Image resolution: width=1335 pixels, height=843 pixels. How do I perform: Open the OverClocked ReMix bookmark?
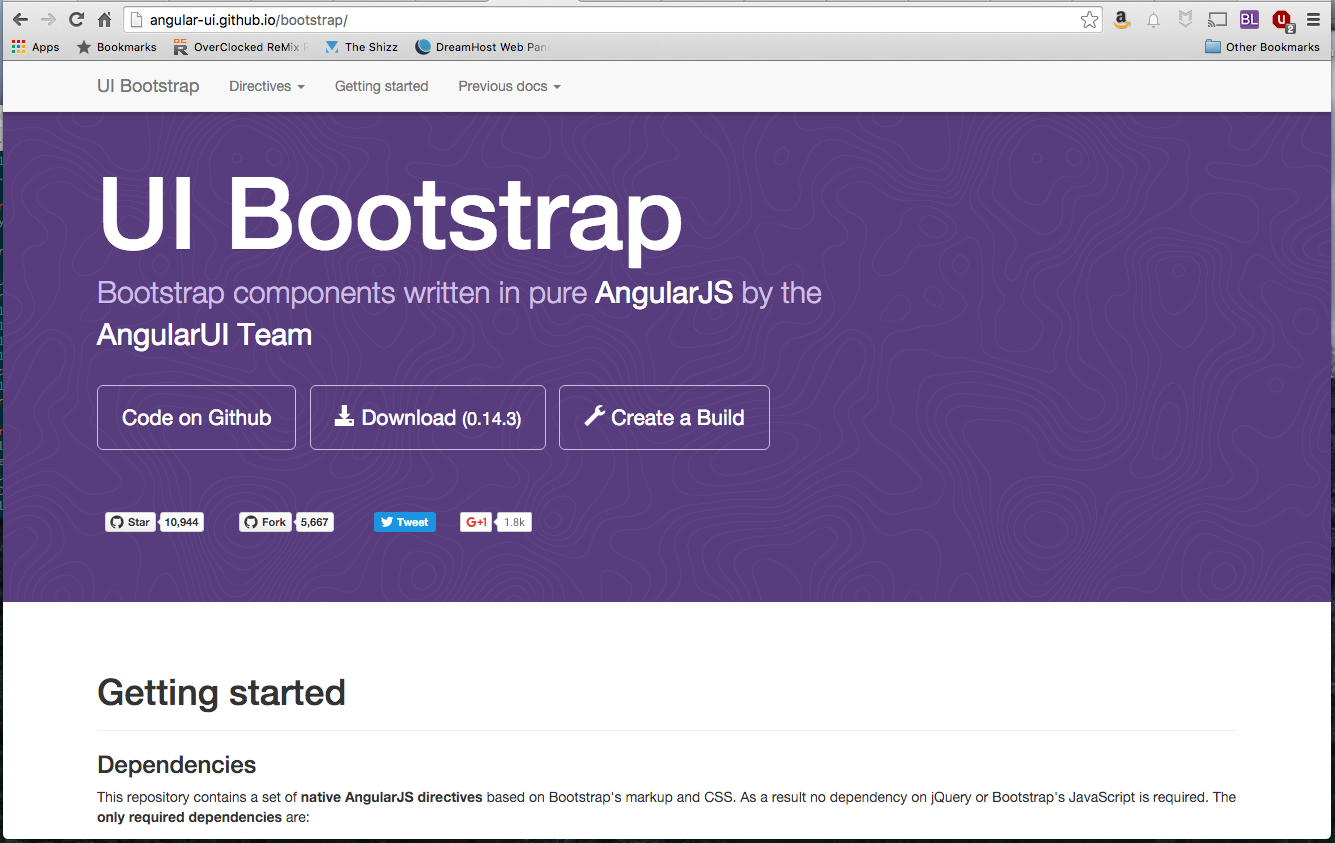click(x=240, y=47)
